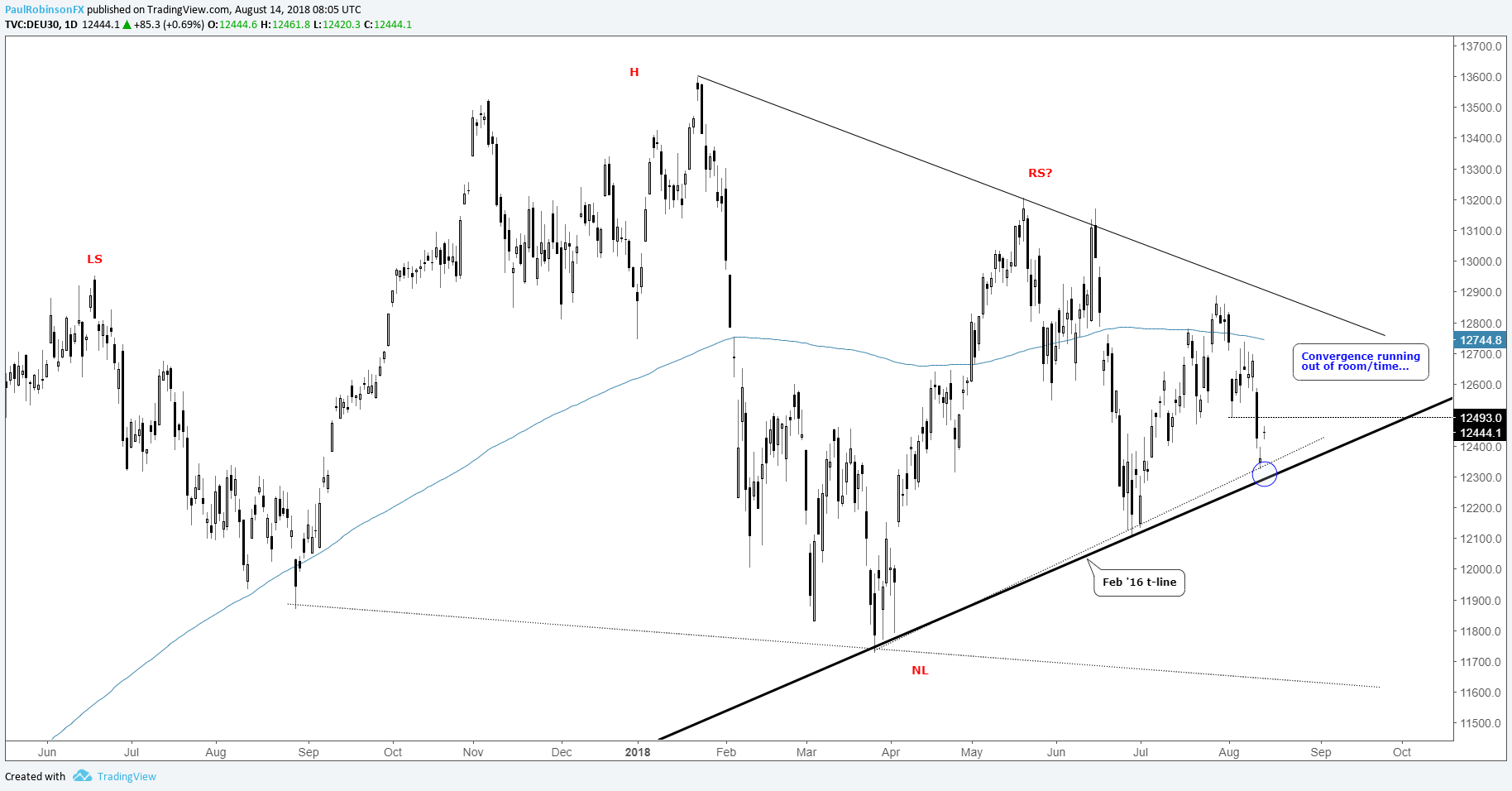Click the 'Created with' caption text
This screenshot has height=791, width=1512.
pos(35,776)
